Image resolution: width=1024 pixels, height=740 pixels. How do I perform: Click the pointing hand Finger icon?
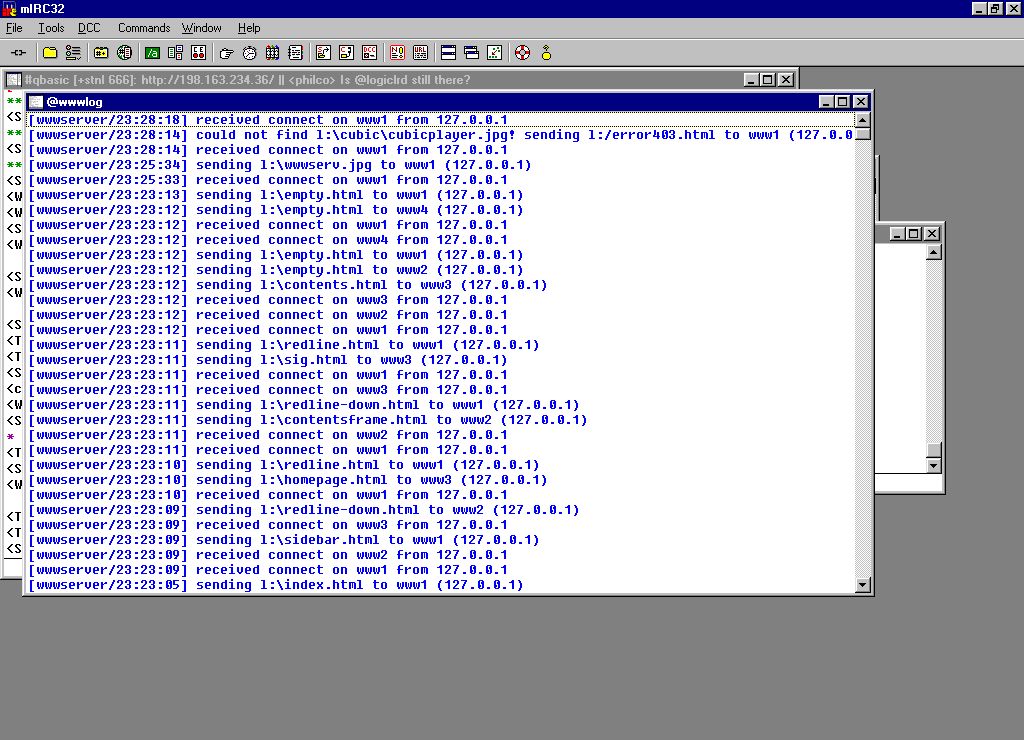(226, 52)
